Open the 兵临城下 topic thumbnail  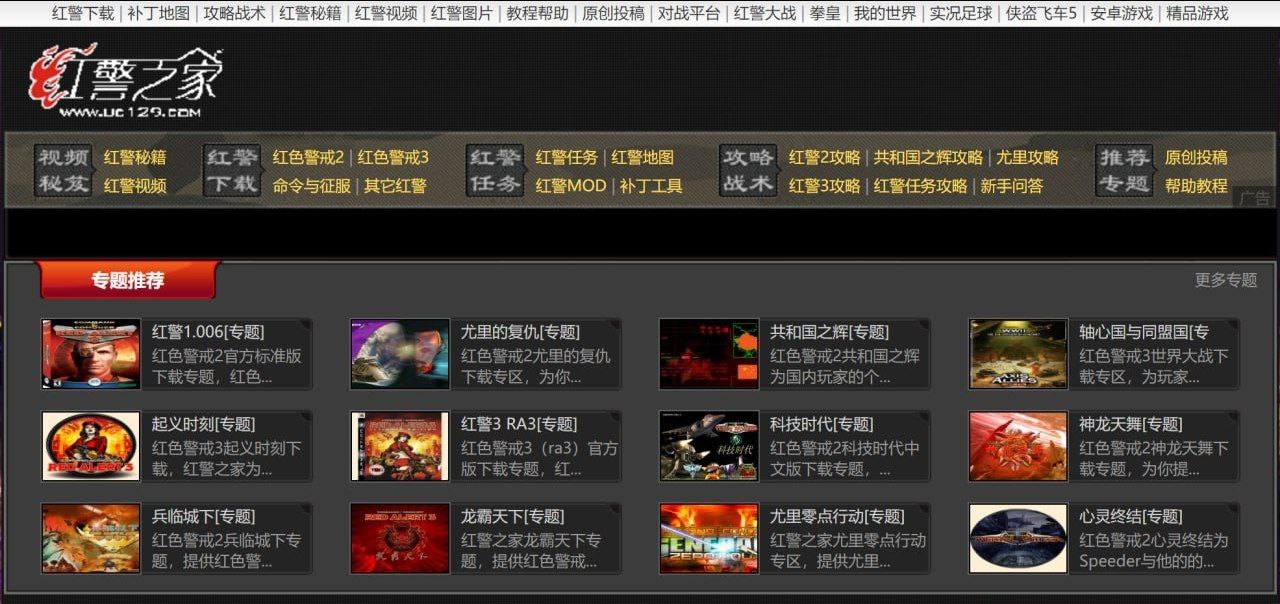91,538
